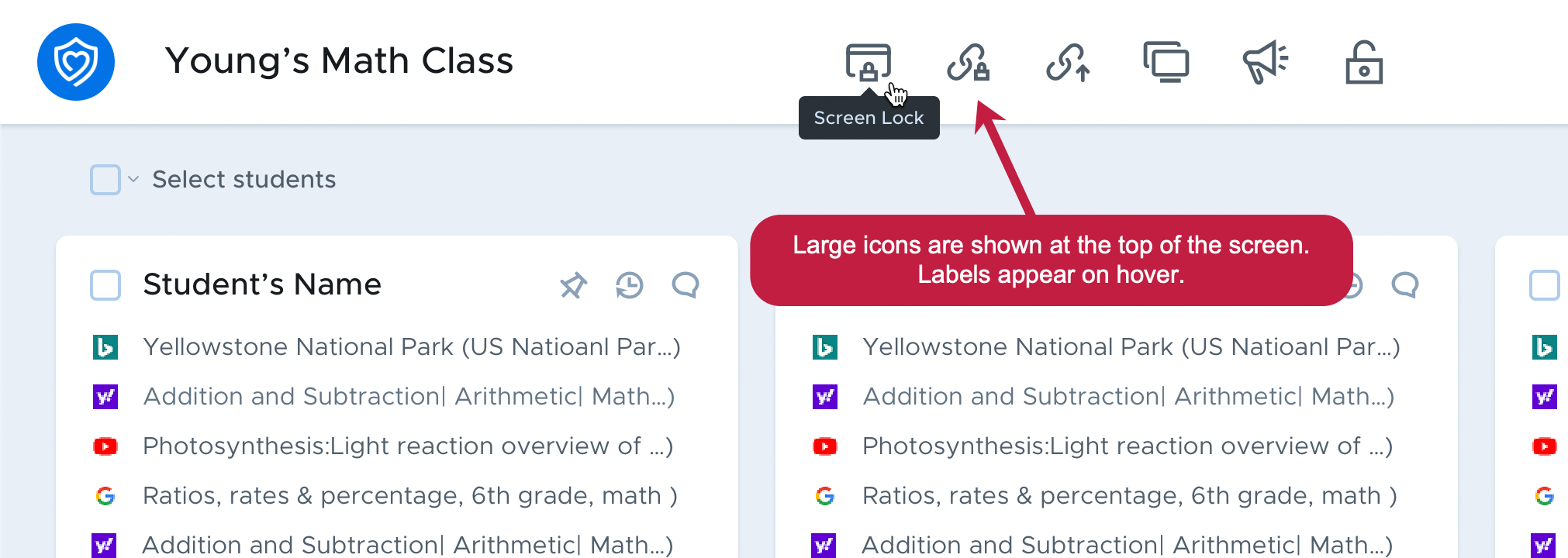Click the Screen Lock icon
The height and width of the screenshot is (558, 1568).
(x=868, y=62)
